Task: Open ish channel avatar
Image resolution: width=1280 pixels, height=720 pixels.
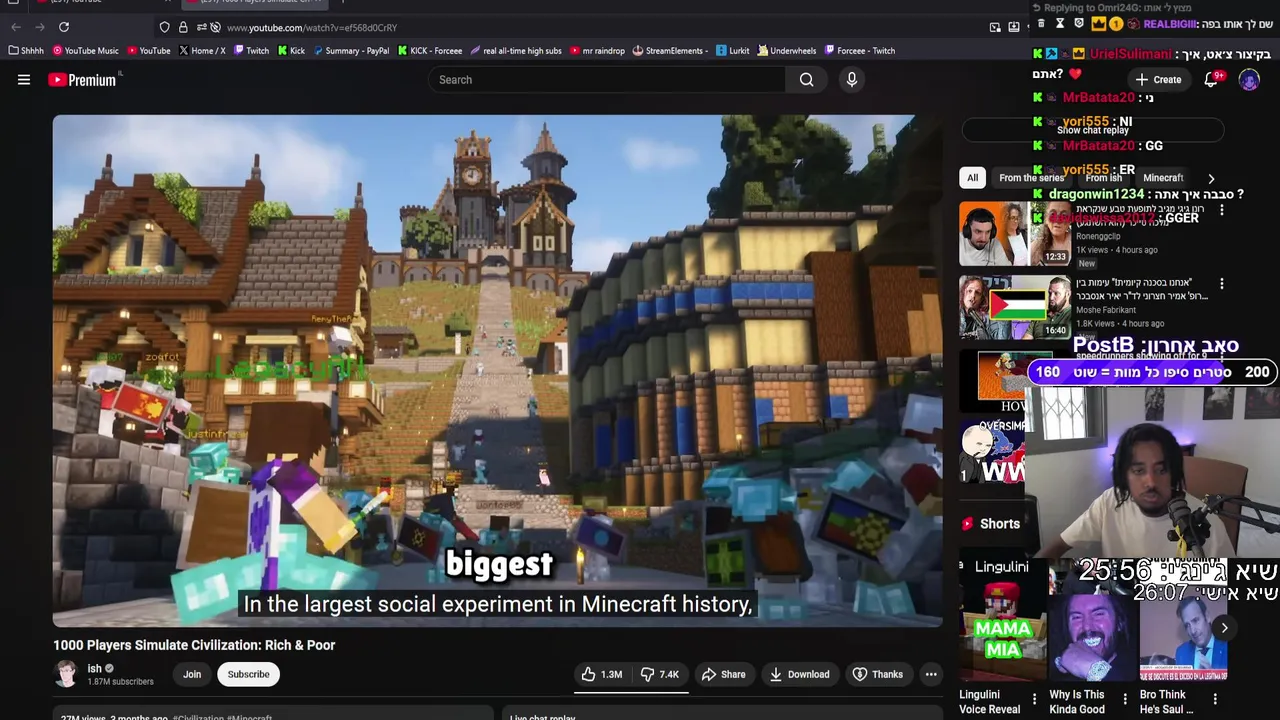Action: coord(66,674)
